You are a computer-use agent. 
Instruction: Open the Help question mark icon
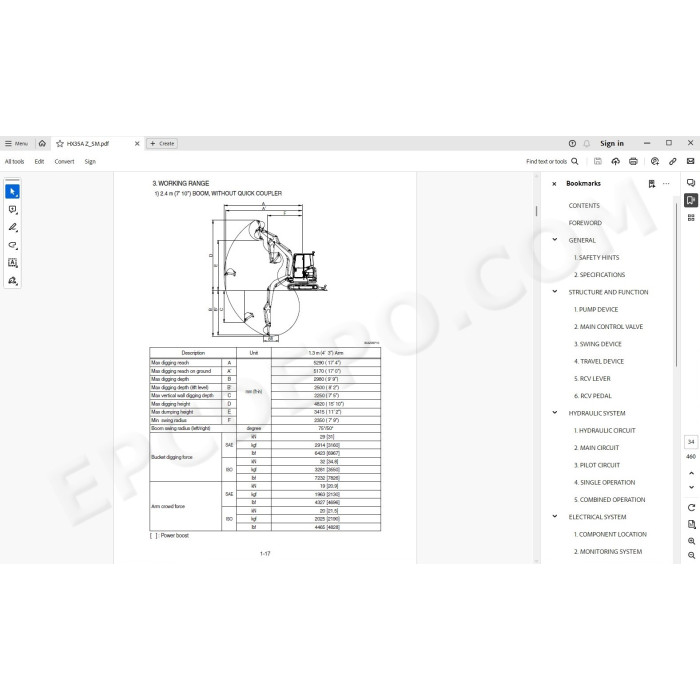coord(572,143)
